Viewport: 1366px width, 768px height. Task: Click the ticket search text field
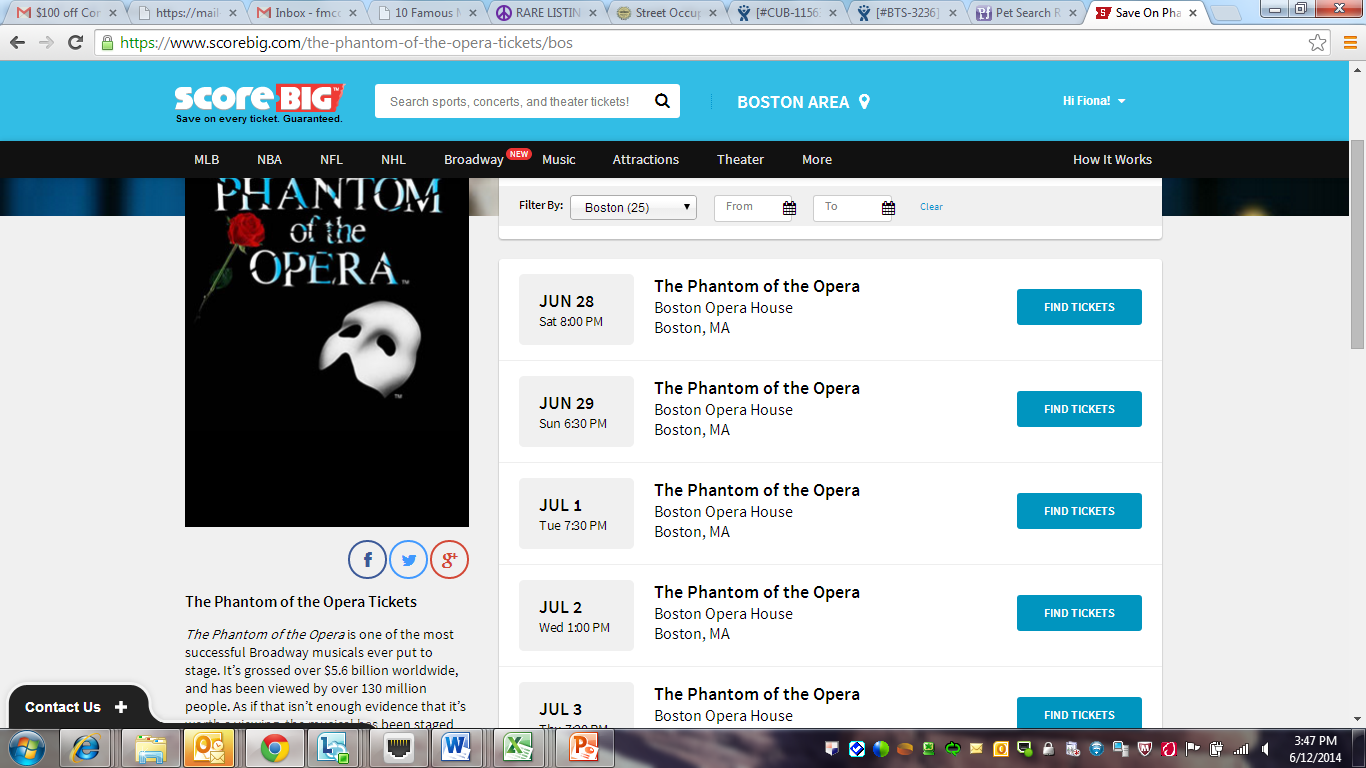pyautogui.click(x=512, y=101)
